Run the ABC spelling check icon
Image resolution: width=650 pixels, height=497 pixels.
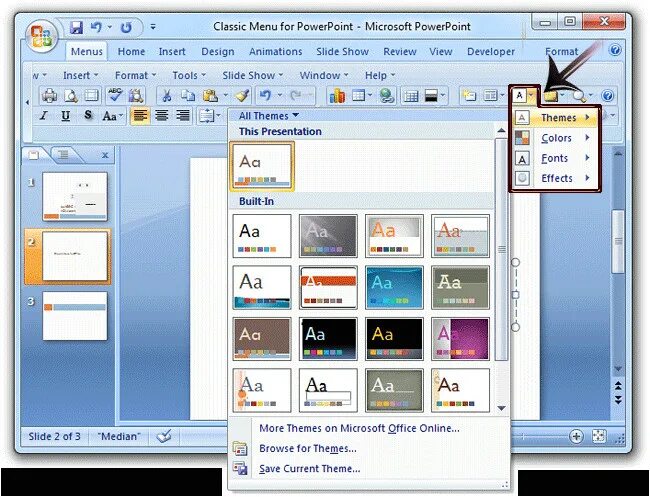pos(115,95)
